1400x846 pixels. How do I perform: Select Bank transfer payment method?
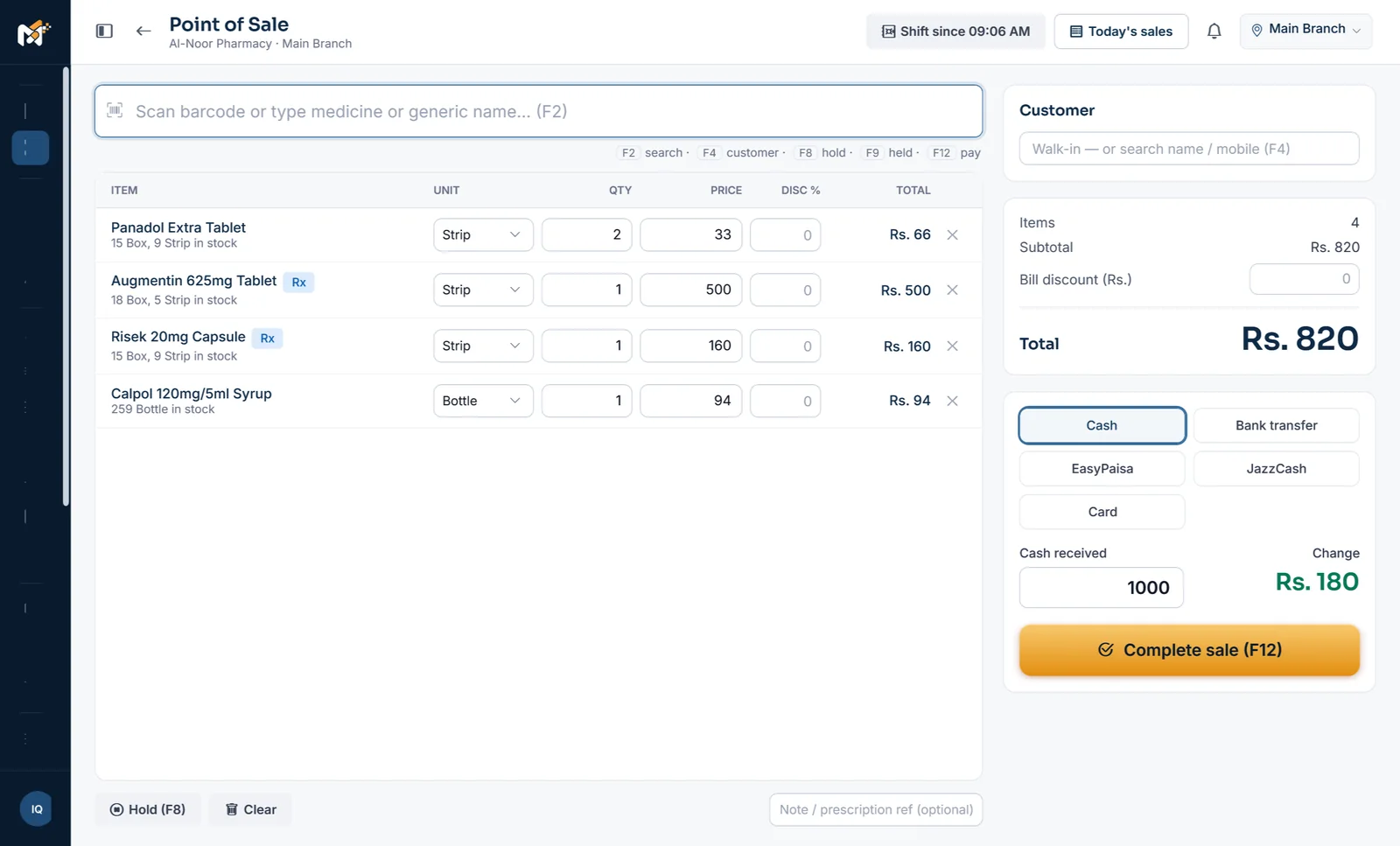point(1276,425)
